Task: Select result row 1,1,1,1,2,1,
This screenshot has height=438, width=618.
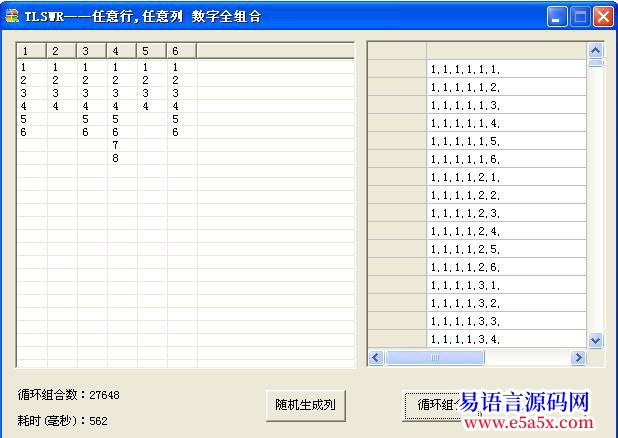Action: click(x=506, y=177)
